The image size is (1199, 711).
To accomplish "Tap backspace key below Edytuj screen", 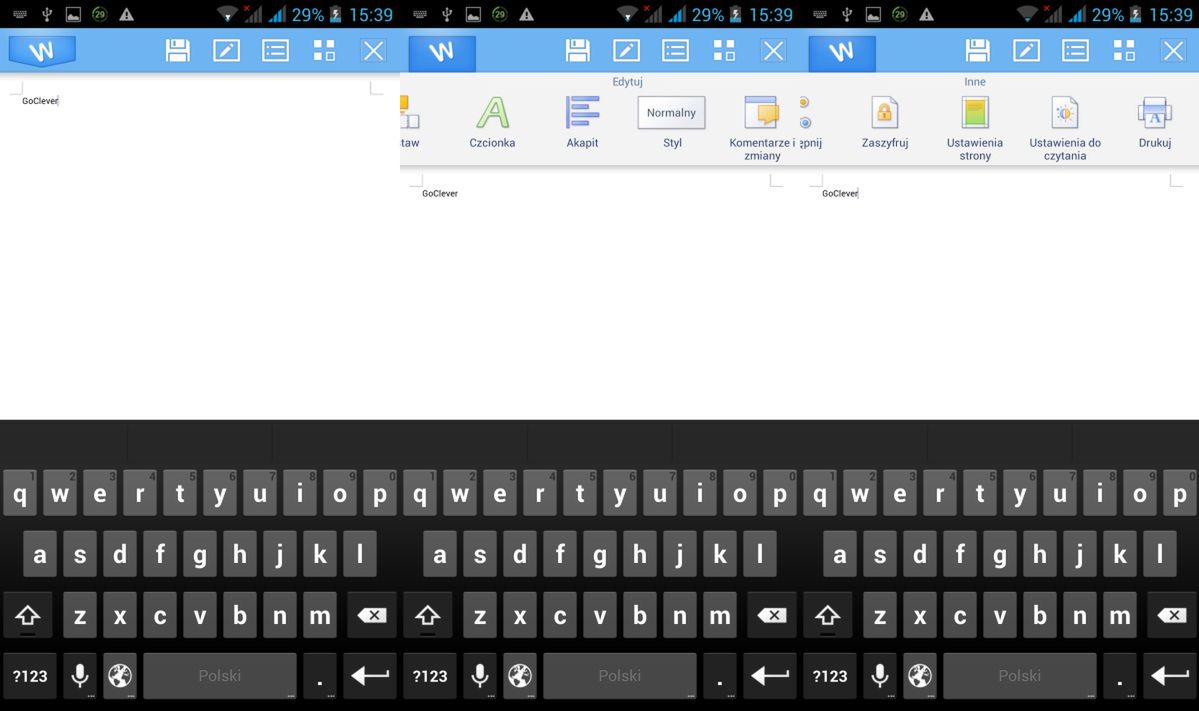I will click(772, 615).
